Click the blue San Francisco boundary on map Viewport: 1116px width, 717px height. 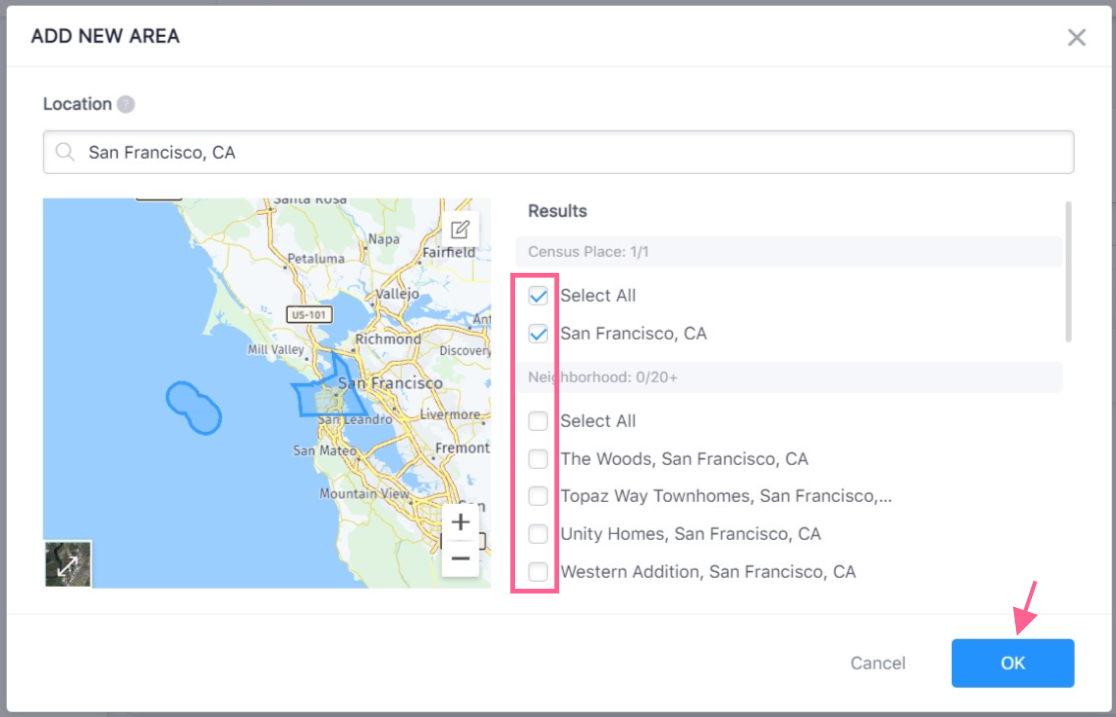click(328, 396)
